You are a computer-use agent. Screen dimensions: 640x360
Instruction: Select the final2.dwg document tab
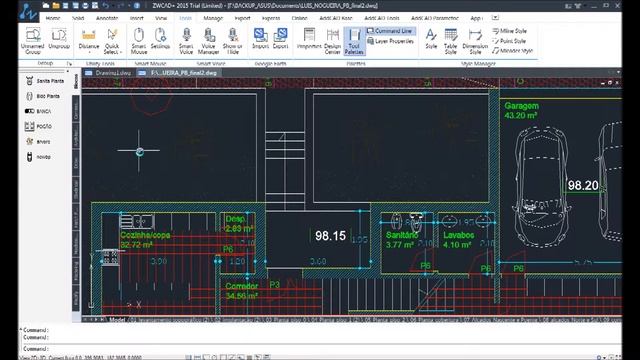179,73
